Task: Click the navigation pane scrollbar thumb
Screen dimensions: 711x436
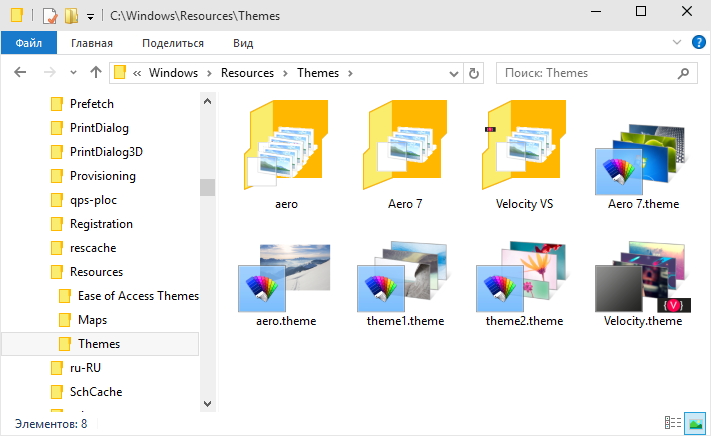Action: point(207,187)
